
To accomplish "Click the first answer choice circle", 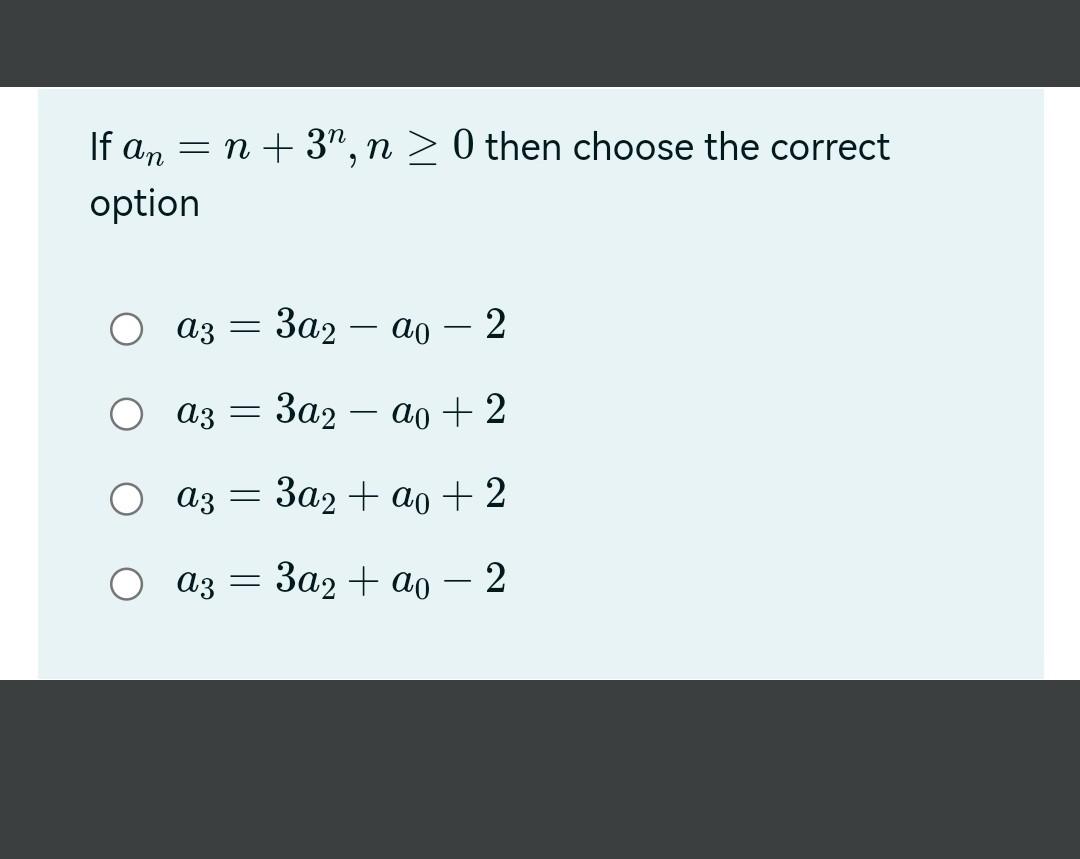I will (x=126, y=327).
